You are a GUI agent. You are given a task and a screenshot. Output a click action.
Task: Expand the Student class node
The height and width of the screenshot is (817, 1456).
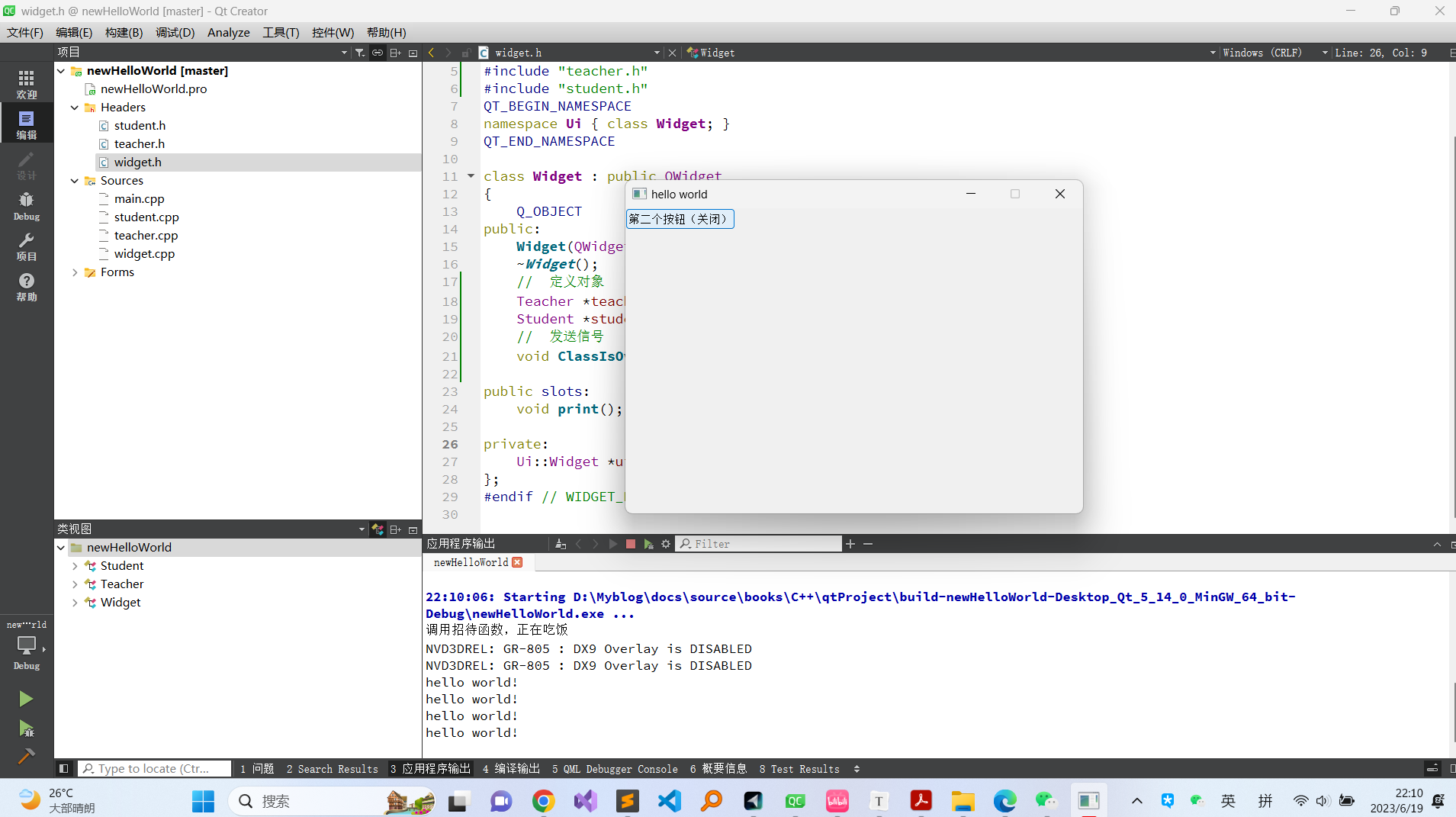(75, 566)
